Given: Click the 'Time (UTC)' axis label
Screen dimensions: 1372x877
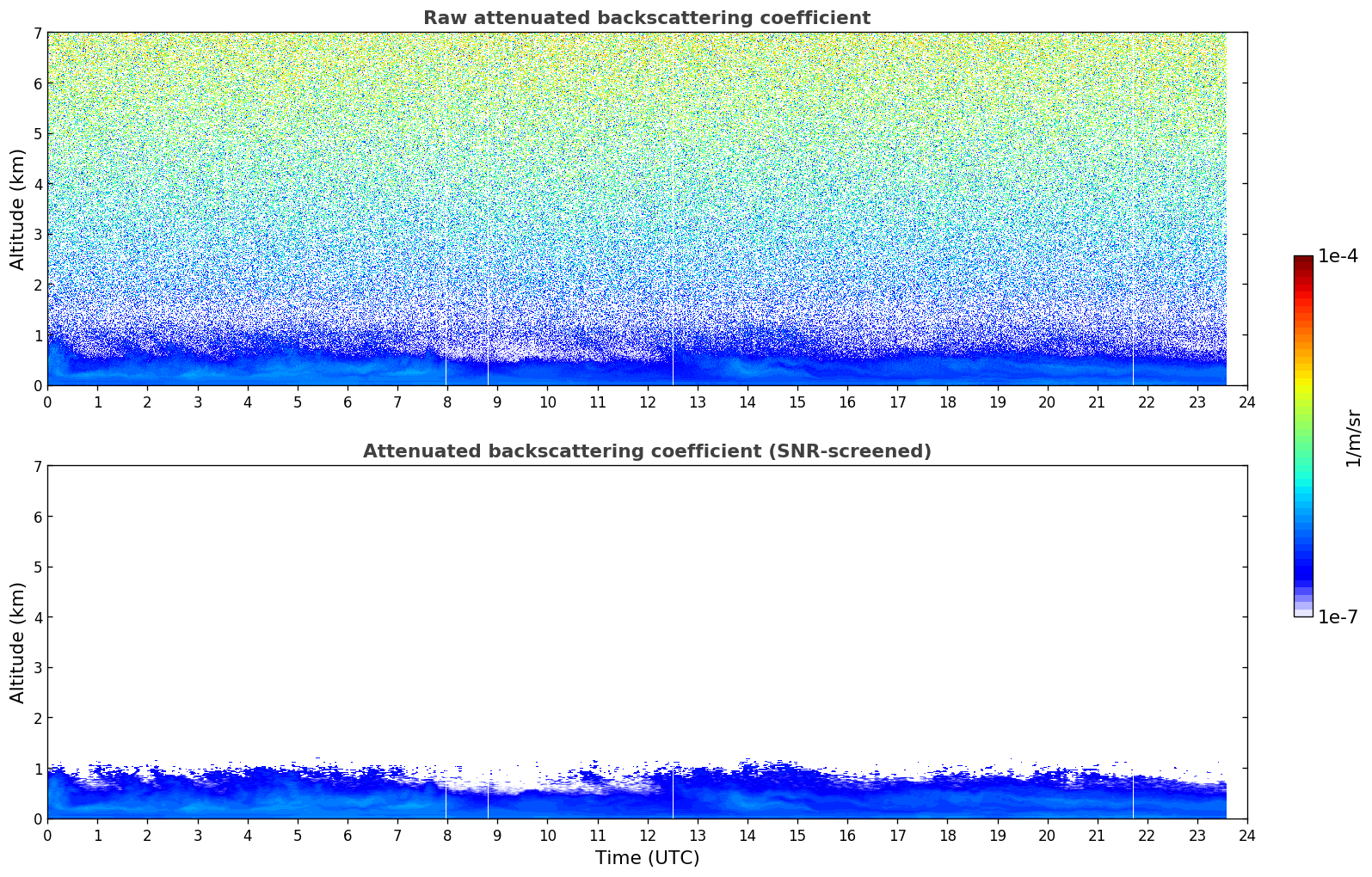Looking at the screenshot, I should point(647,858).
